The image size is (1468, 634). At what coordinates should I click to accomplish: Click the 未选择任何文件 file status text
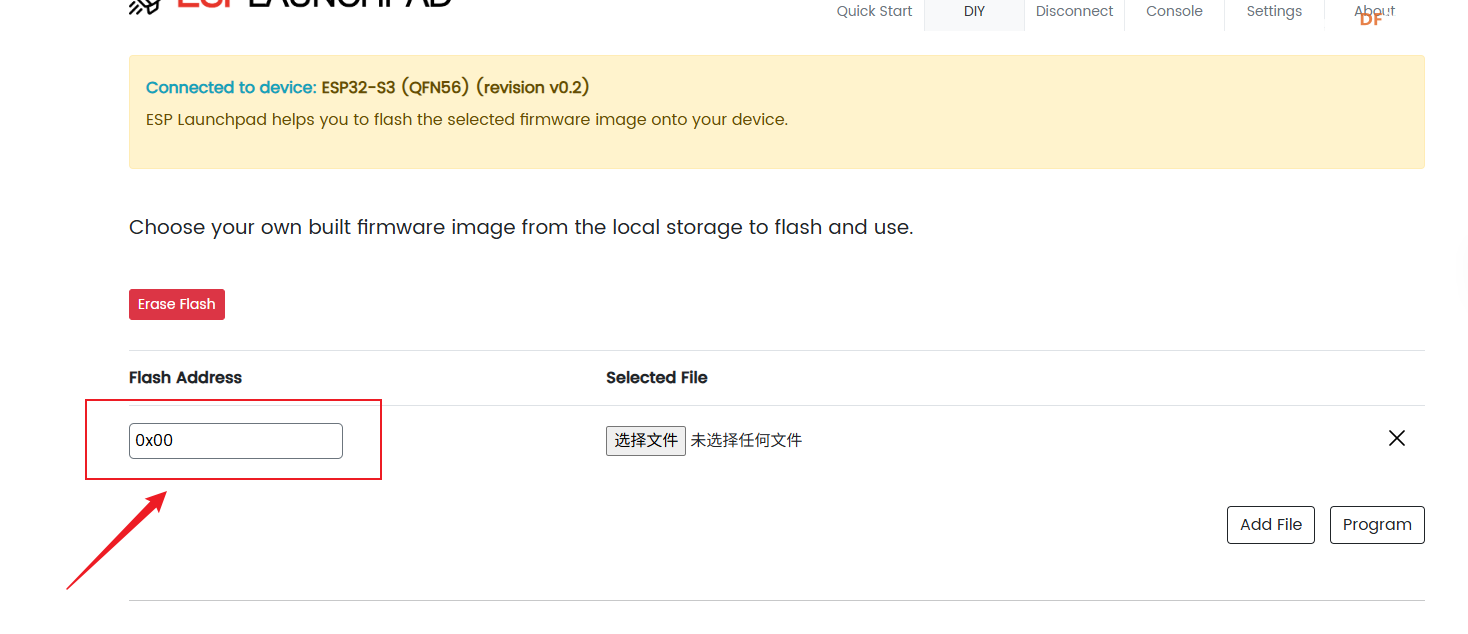point(746,440)
